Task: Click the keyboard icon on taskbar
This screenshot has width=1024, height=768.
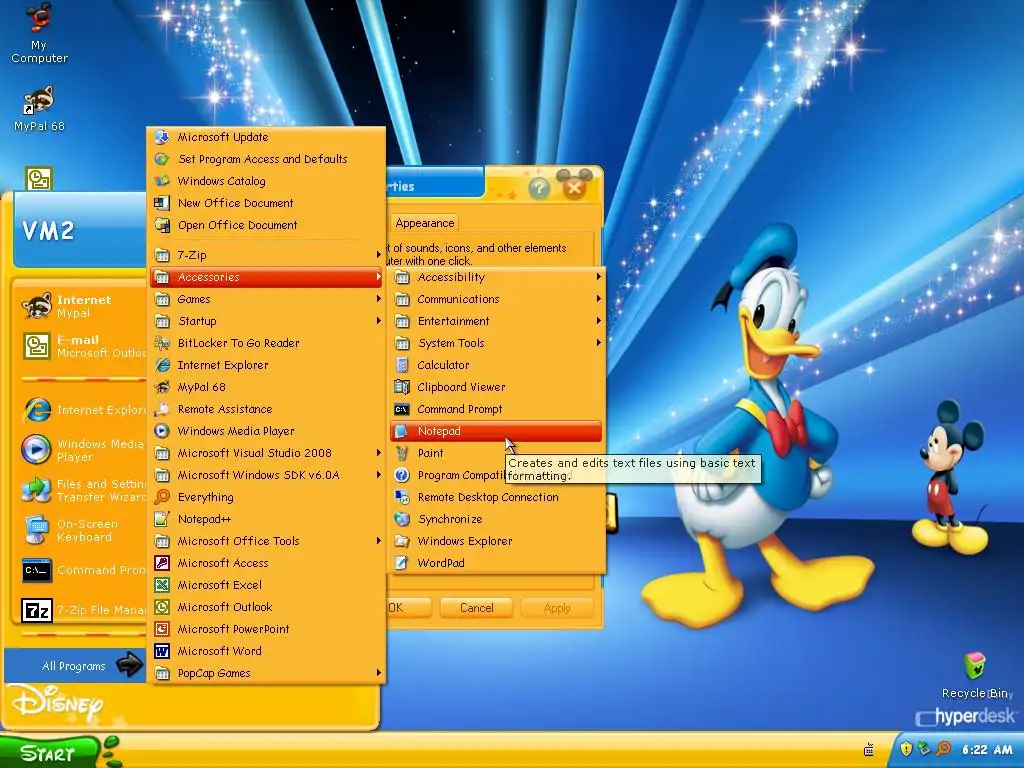Action: click(x=869, y=750)
